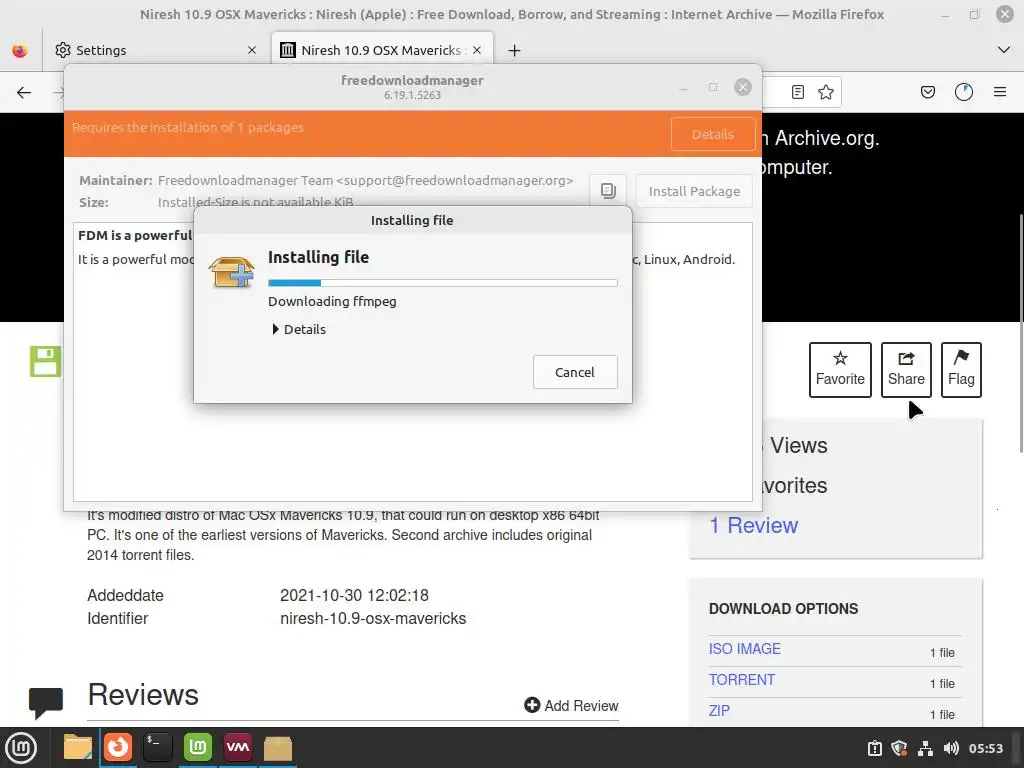Image resolution: width=1024 pixels, height=768 pixels.
Task: Click the Favorite button on Archive page
Action: coord(840,370)
